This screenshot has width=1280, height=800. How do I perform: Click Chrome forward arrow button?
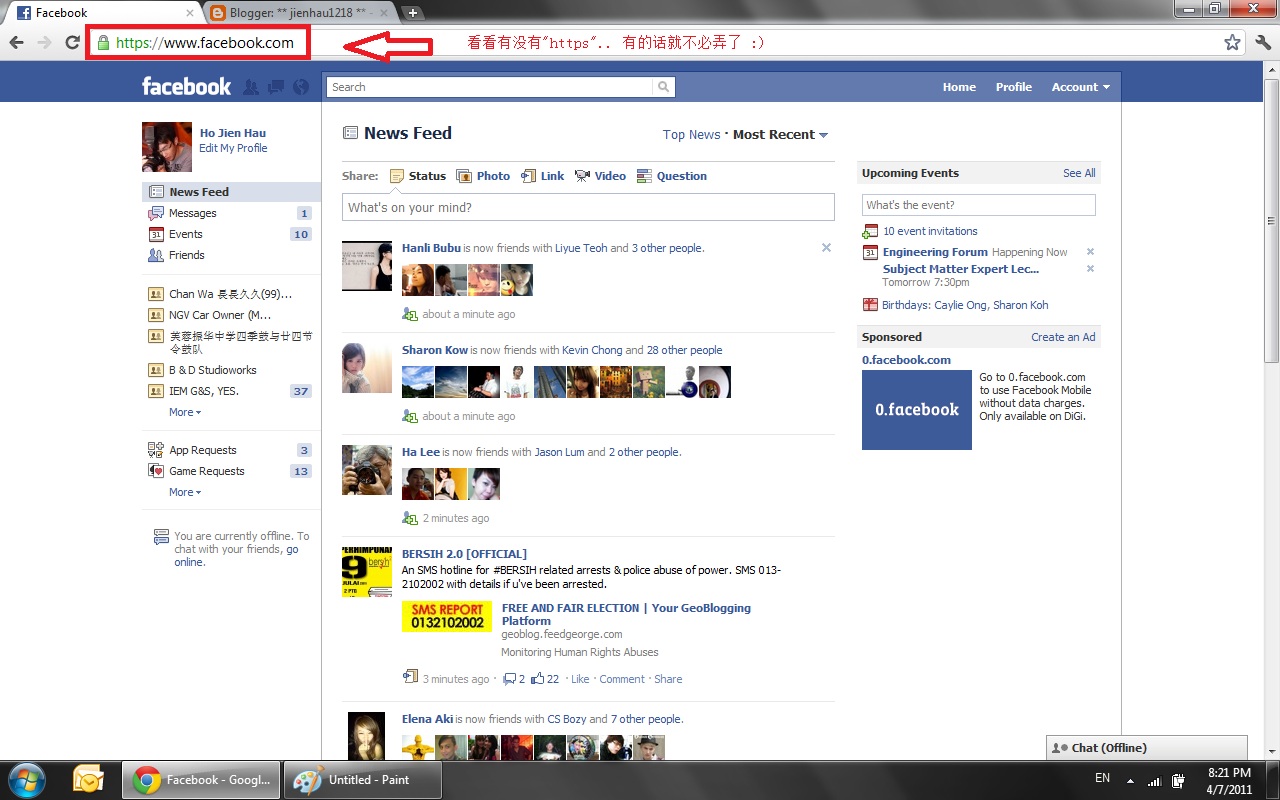click(x=44, y=42)
